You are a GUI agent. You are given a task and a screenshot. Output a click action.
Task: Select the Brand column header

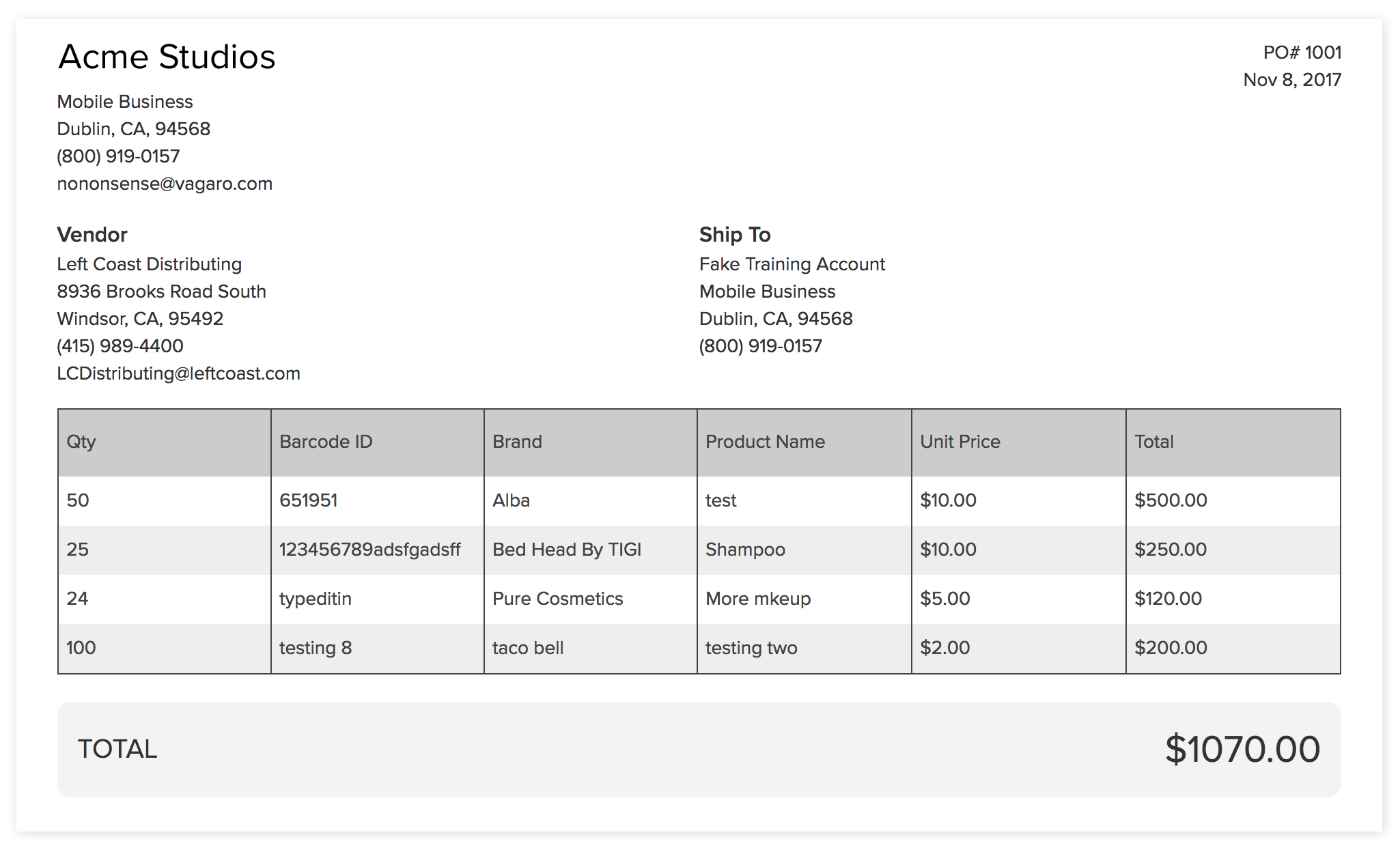coord(517,442)
